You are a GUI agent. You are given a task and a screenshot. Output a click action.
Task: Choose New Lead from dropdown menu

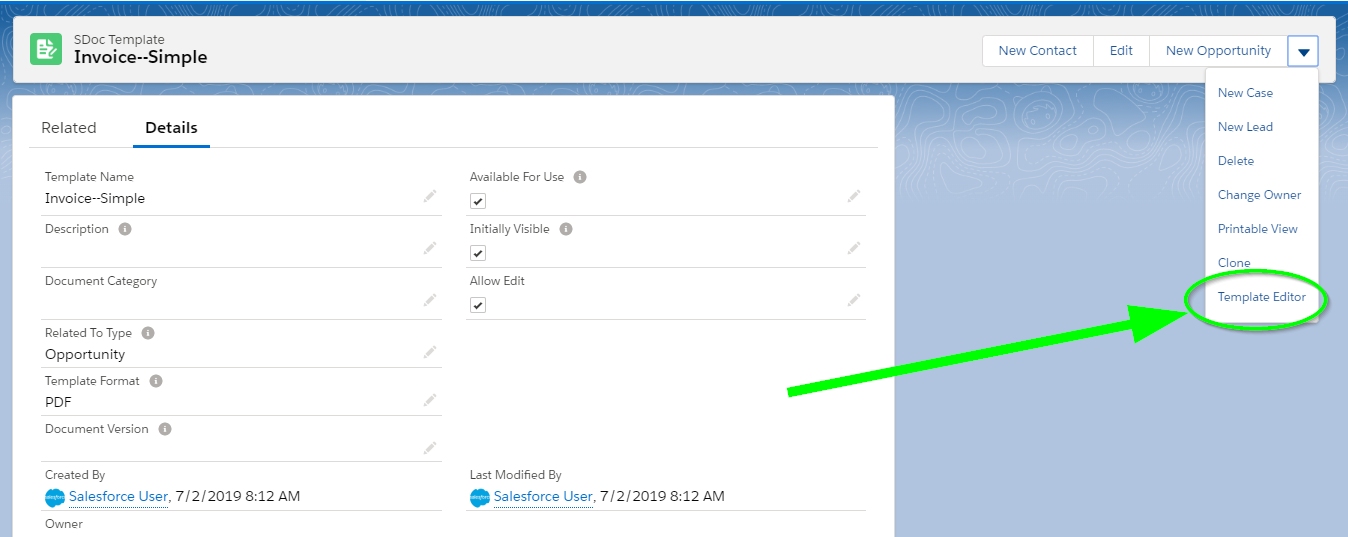click(1245, 127)
